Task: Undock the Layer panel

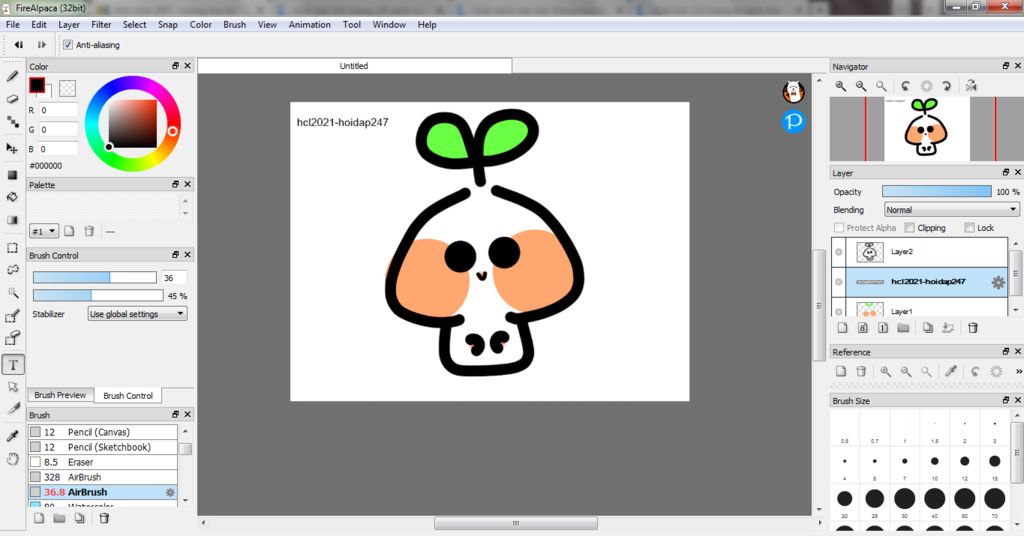Action: (x=1006, y=172)
